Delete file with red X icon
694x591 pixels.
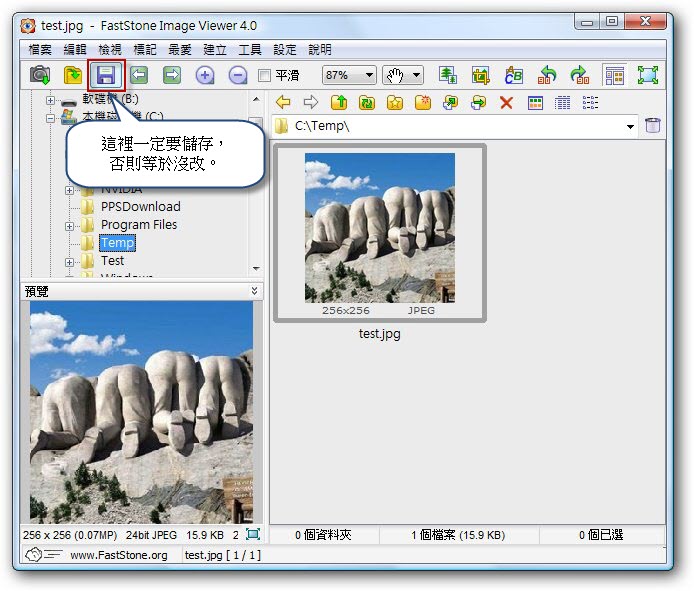tap(506, 103)
